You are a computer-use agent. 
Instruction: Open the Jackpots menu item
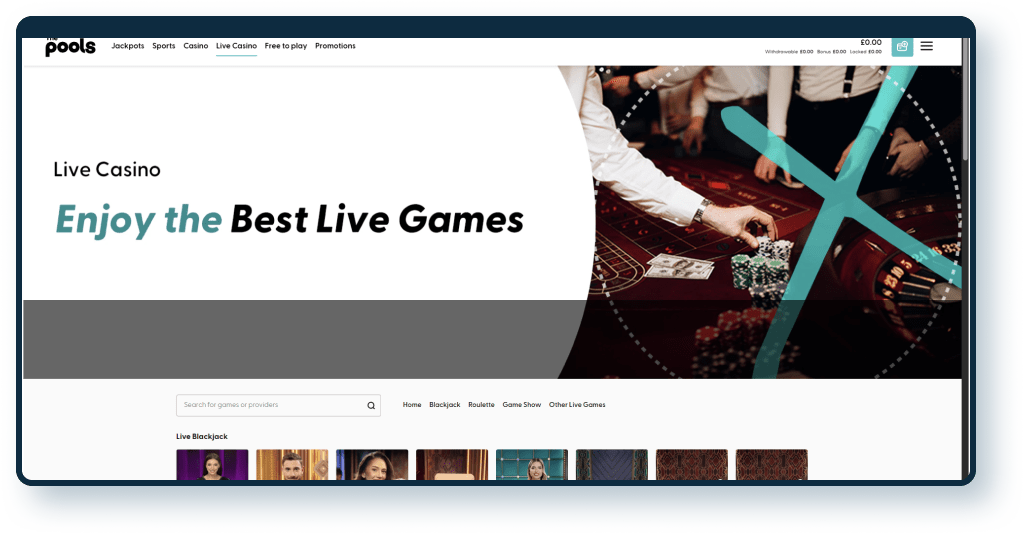tap(128, 46)
